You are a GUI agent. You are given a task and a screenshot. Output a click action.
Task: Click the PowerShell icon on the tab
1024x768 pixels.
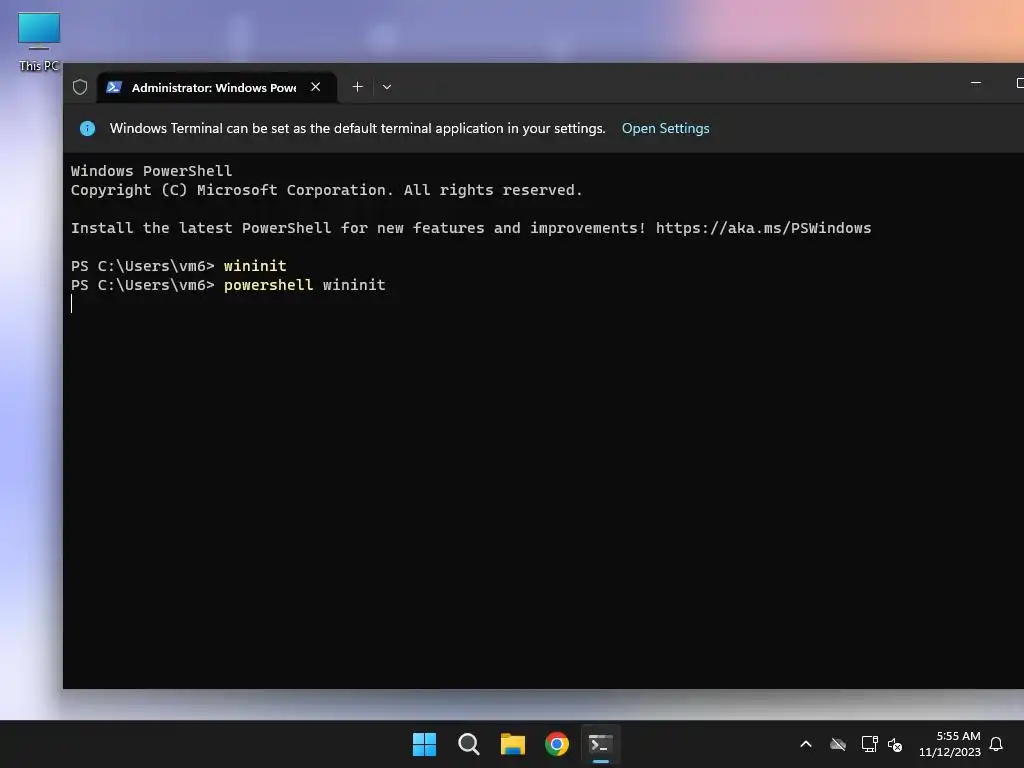tap(114, 87)
